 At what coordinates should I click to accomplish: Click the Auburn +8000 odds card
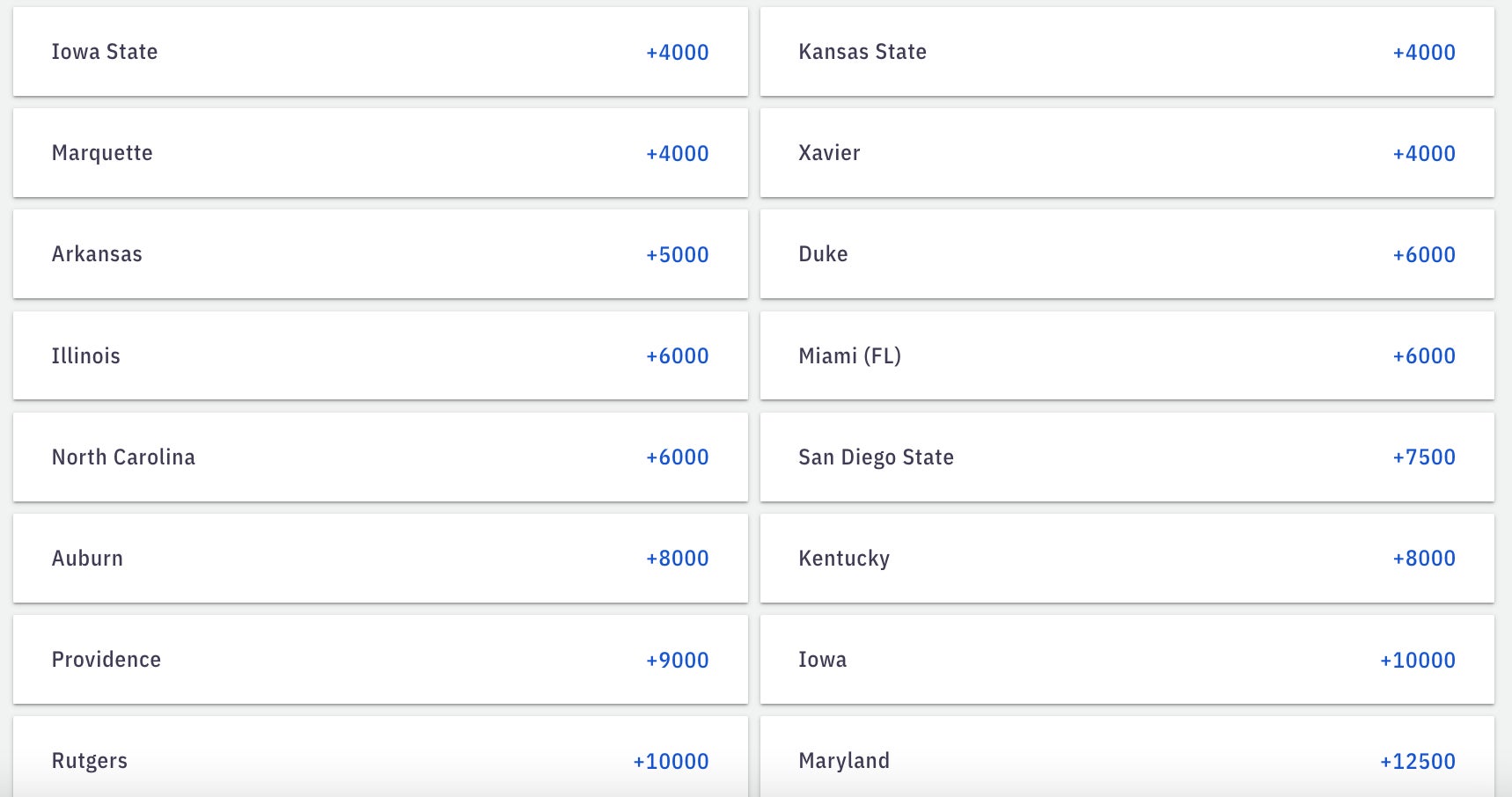click(x=380, y=559)
